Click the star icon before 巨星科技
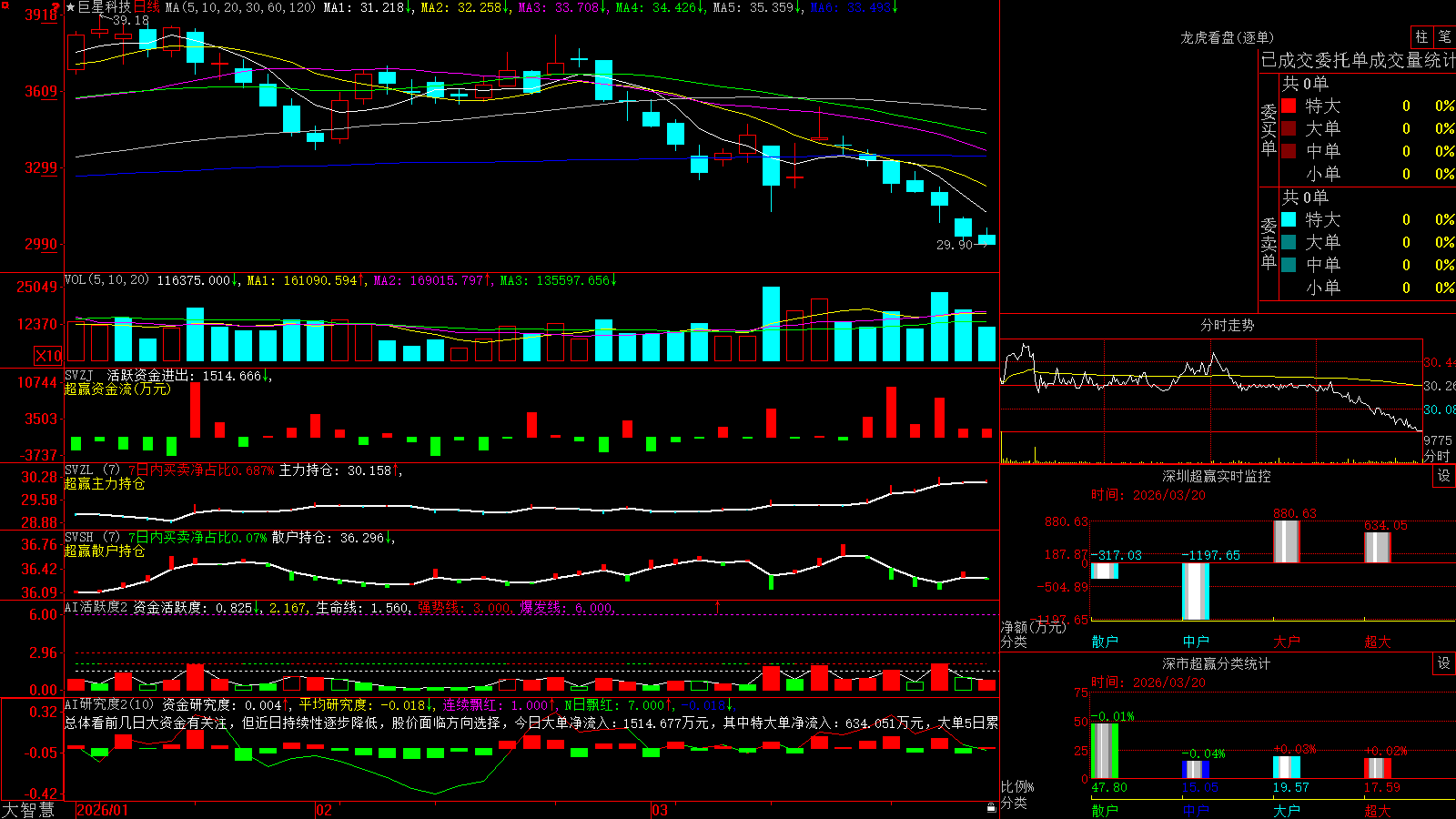Screen dimensions: 1456x819 pos(70,7)
